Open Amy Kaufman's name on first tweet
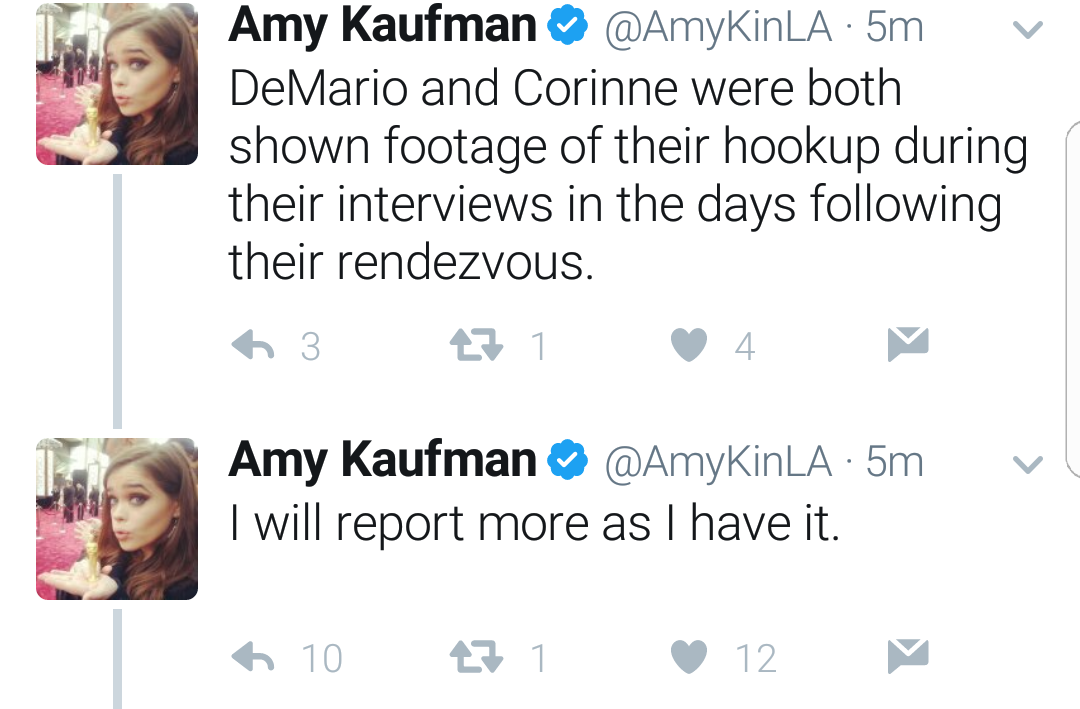Screen dimensions: 1080x709 coord(382,26)
